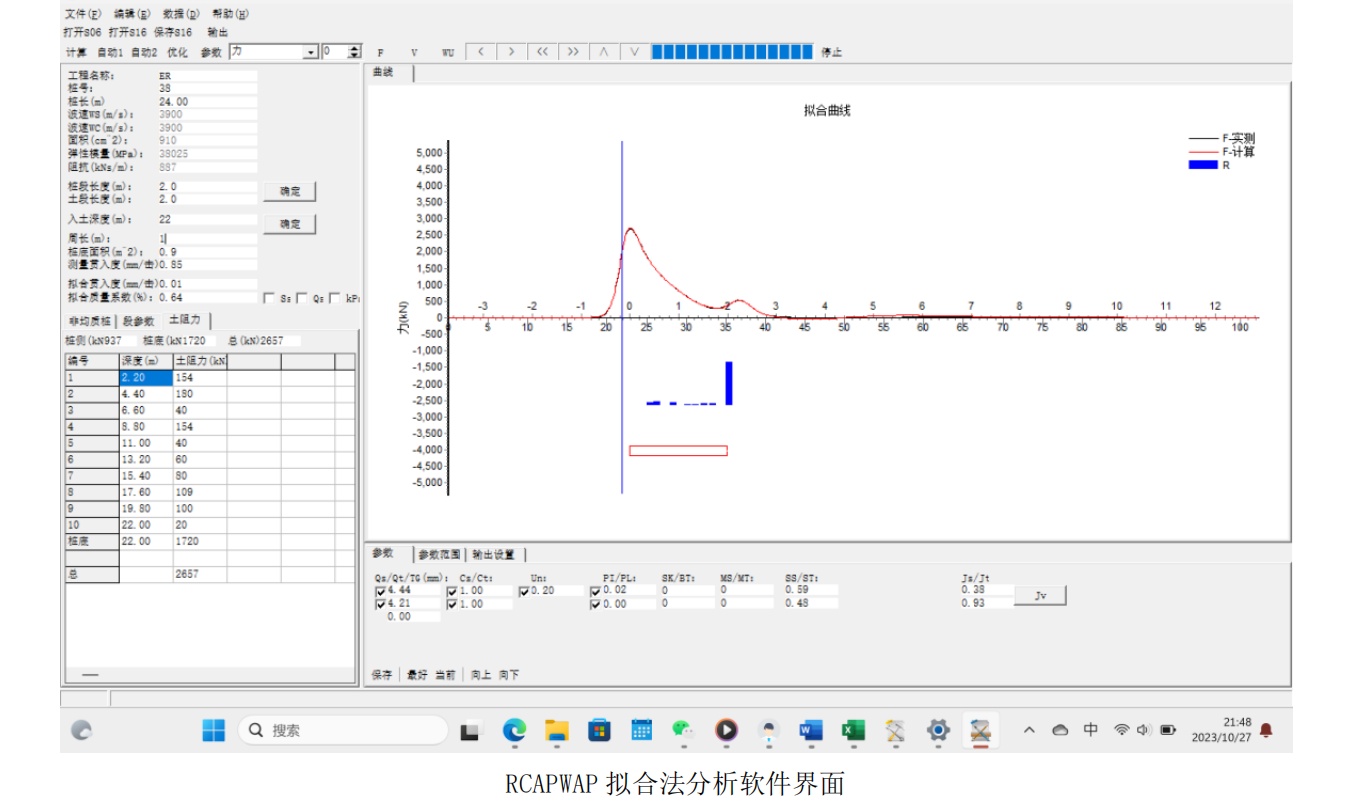Toggle the Ss checkbox
Viewport: 1356px width, 801px height.
(268, 298)
